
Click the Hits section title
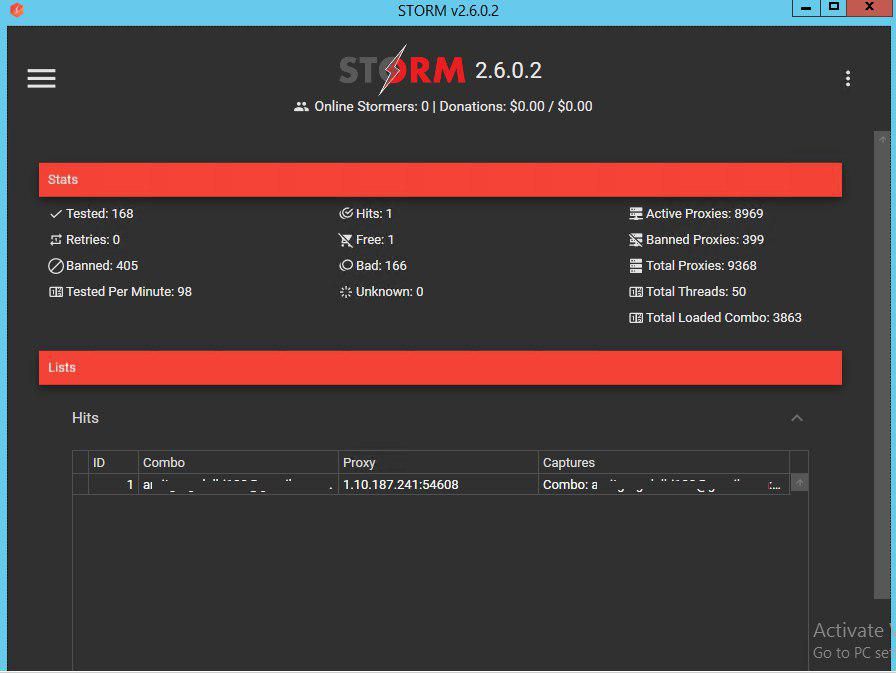point(86,418)
